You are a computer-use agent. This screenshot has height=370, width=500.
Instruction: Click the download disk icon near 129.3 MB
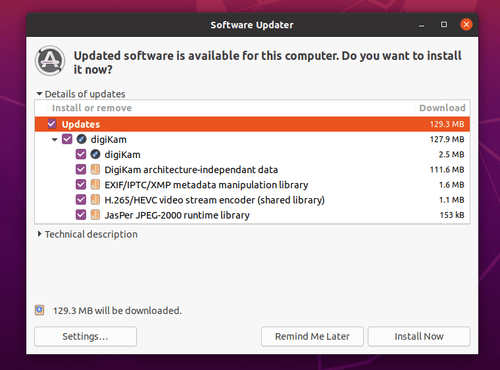coord(40,310)
